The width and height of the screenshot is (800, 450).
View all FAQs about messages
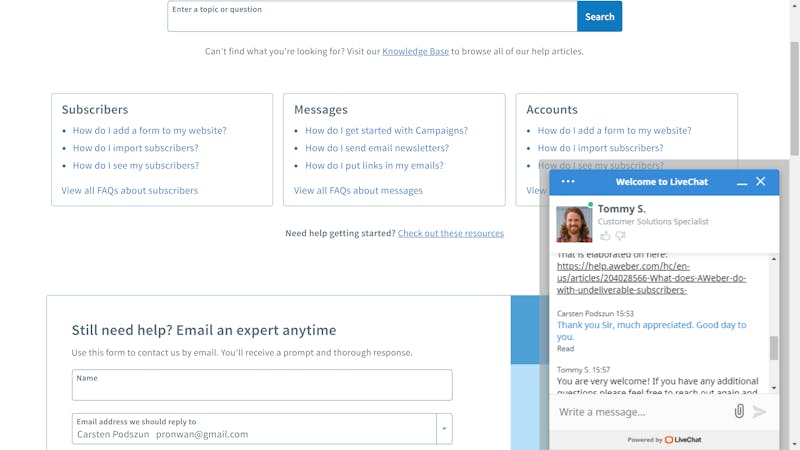358,190
